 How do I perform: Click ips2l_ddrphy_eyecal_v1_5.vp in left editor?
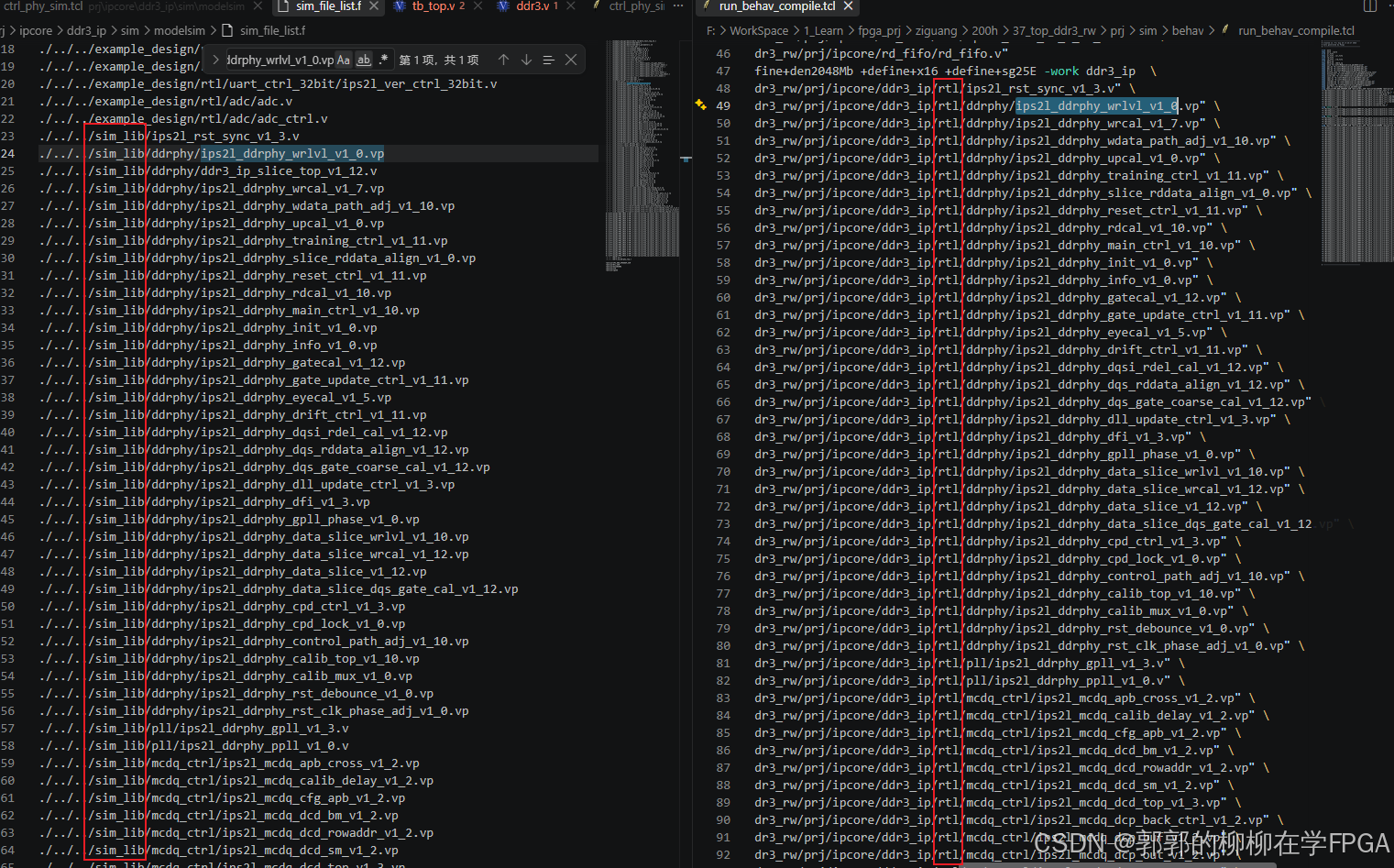click(296, 397)
